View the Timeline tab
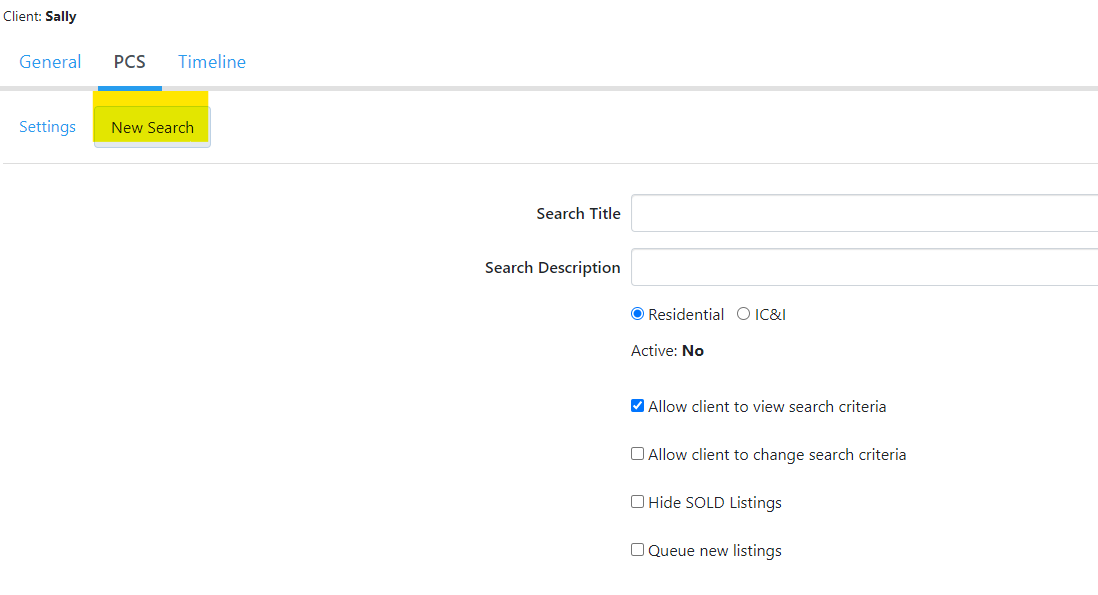 pyautogui.click(x=211, y=61)
